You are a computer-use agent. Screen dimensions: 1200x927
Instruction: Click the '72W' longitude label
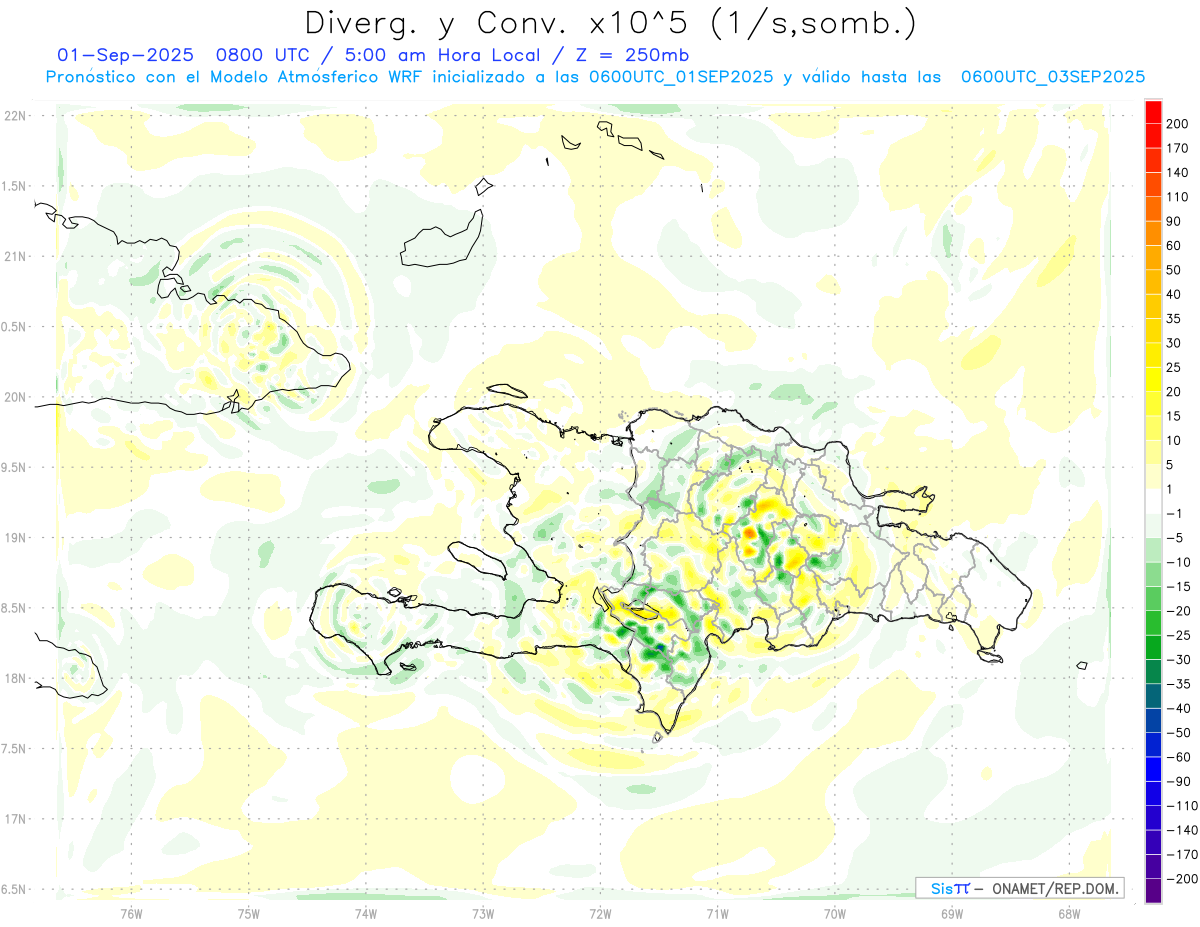(x=600, y=913)
